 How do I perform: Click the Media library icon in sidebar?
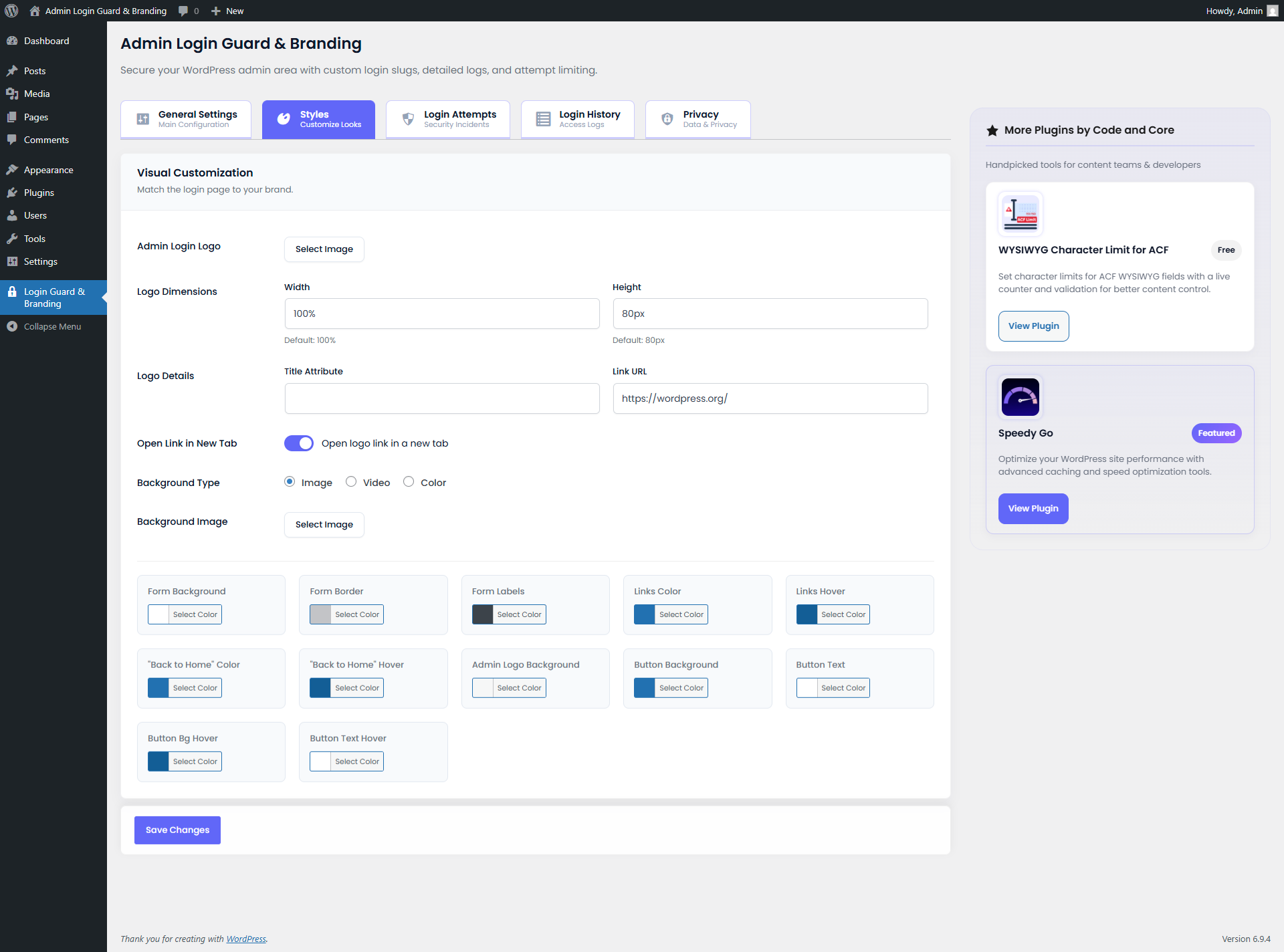click(x=13, y=94)
